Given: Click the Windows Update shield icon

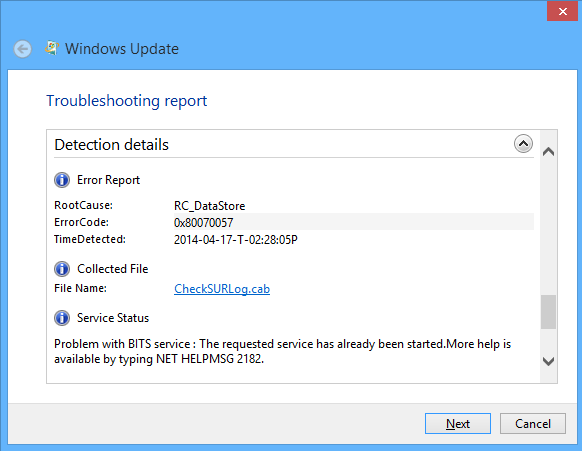Looking at the screenshot, I should tap(52, 48).
